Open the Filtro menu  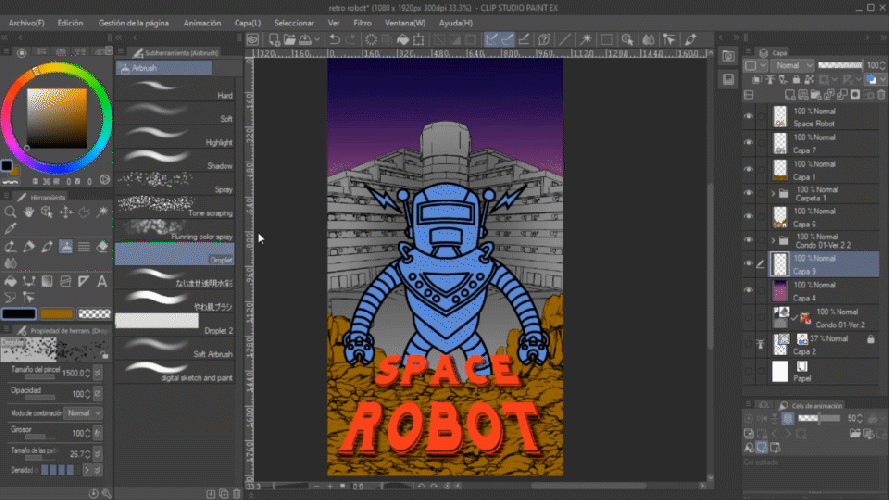pos(362,23)
